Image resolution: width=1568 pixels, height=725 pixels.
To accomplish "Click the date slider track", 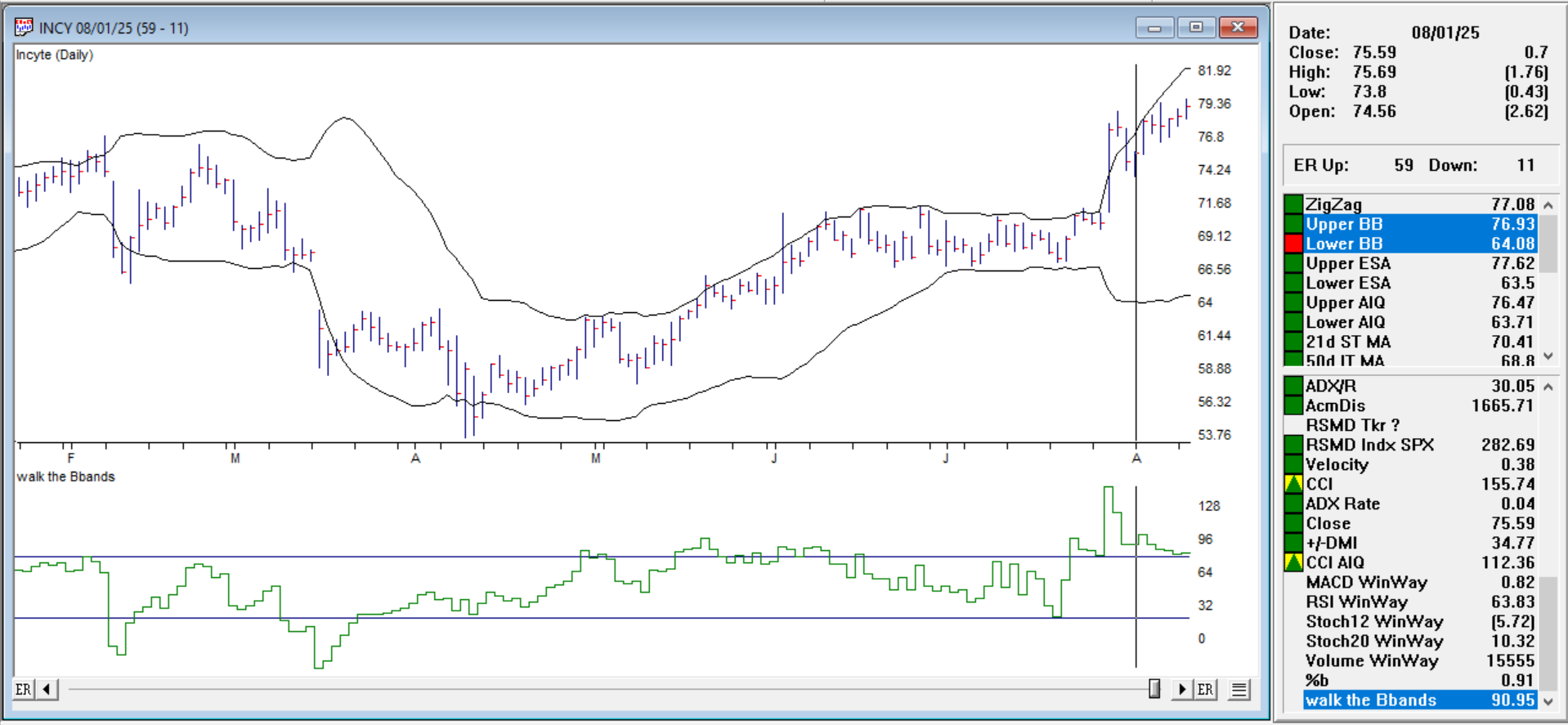I will coord(608,689).
